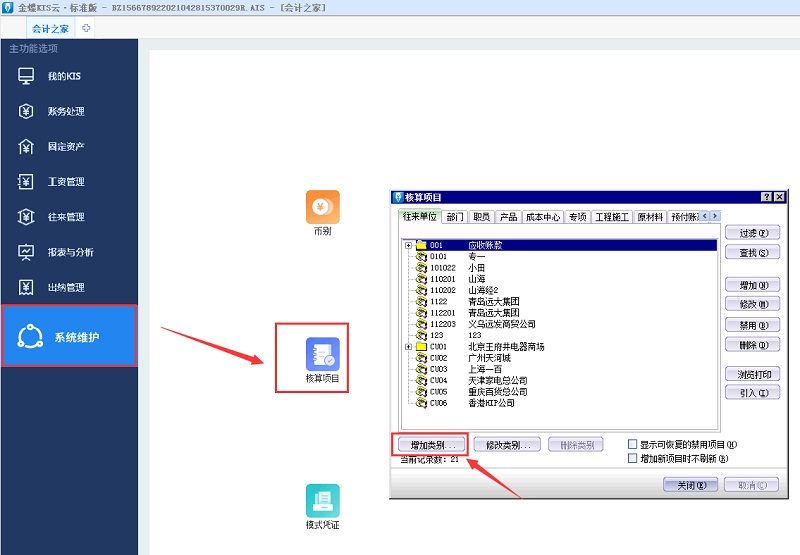Viewport: 800px width, 555px height.
Task: Switch to the 成本中心 tab
Action: [543, 216]
